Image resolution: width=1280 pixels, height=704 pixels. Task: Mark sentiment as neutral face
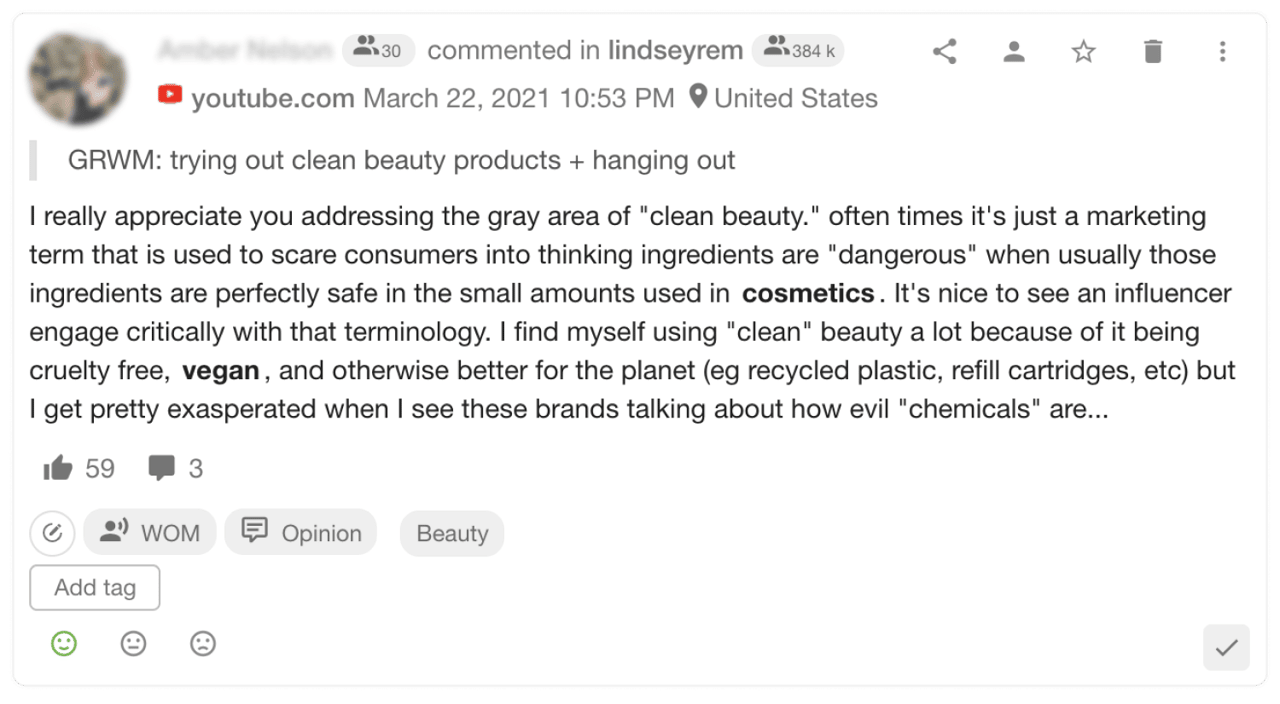133,644
